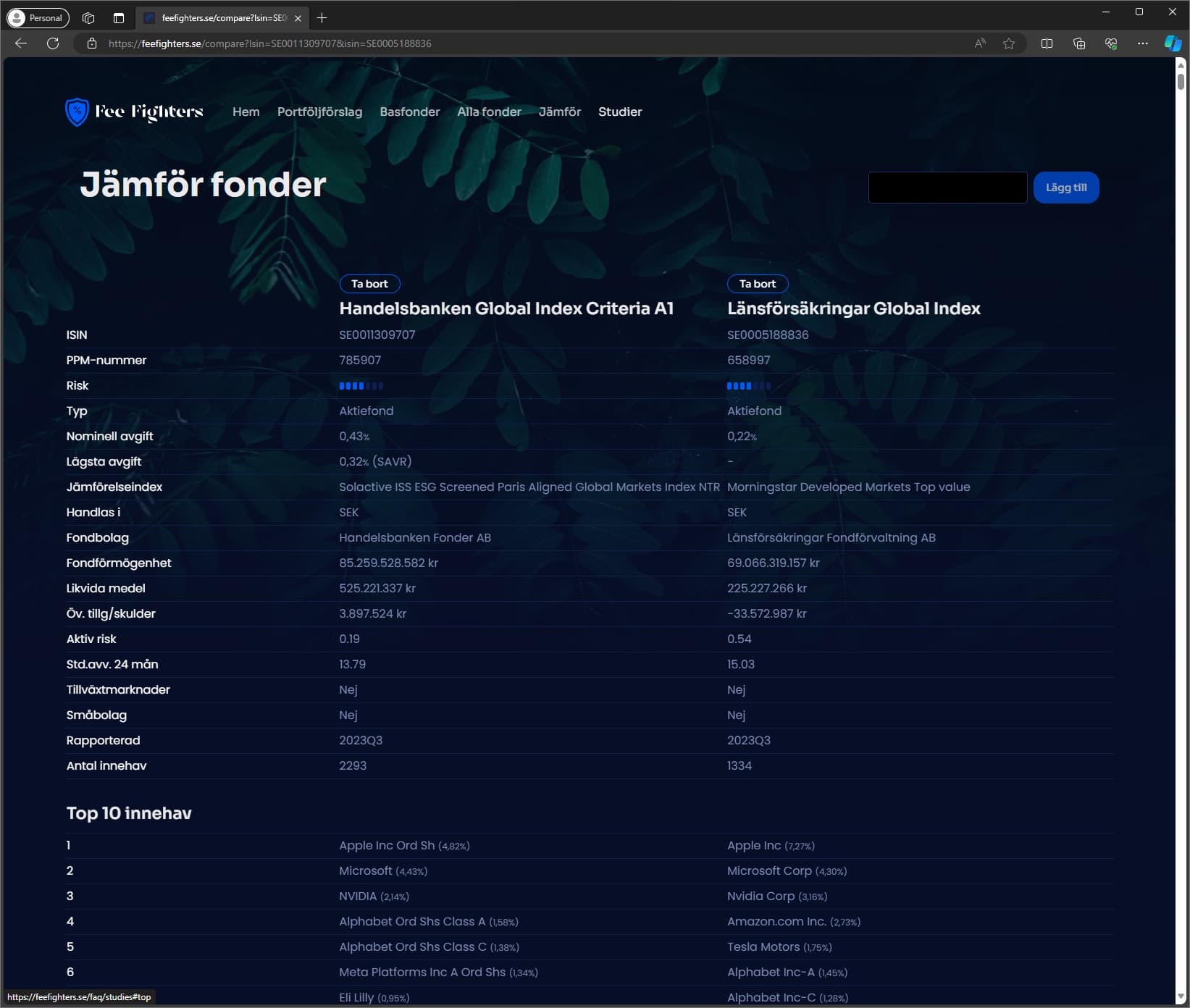Reload the page with refresh icon
This screenshot has width=1190, height=1008.
tap(53, 43)
